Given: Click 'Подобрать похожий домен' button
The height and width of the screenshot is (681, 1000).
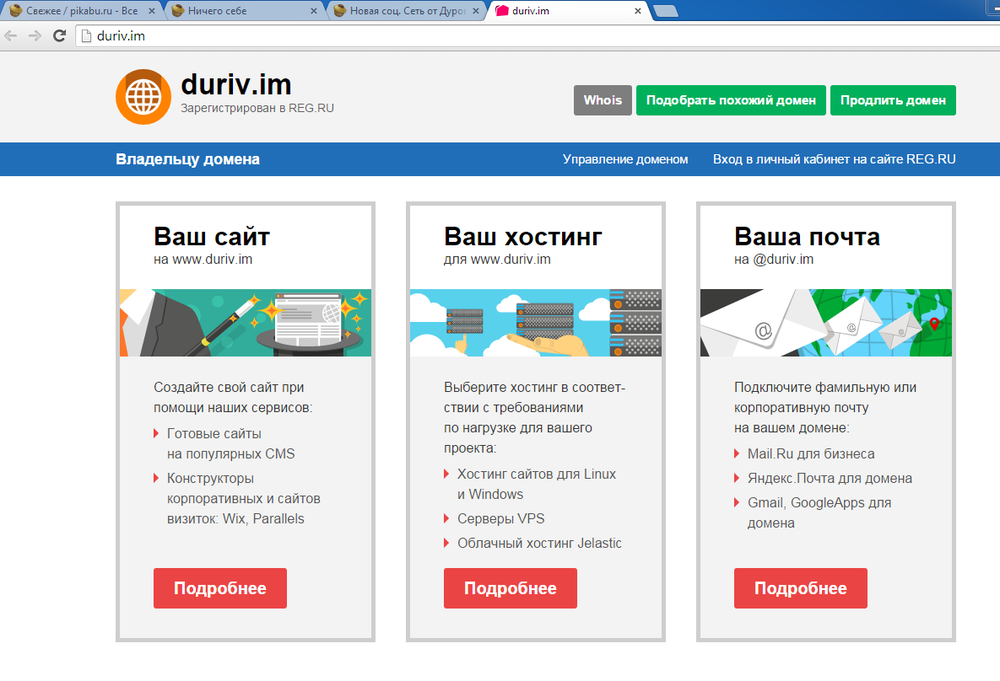Looking at the screenshot, I should (x=731, y=100).
